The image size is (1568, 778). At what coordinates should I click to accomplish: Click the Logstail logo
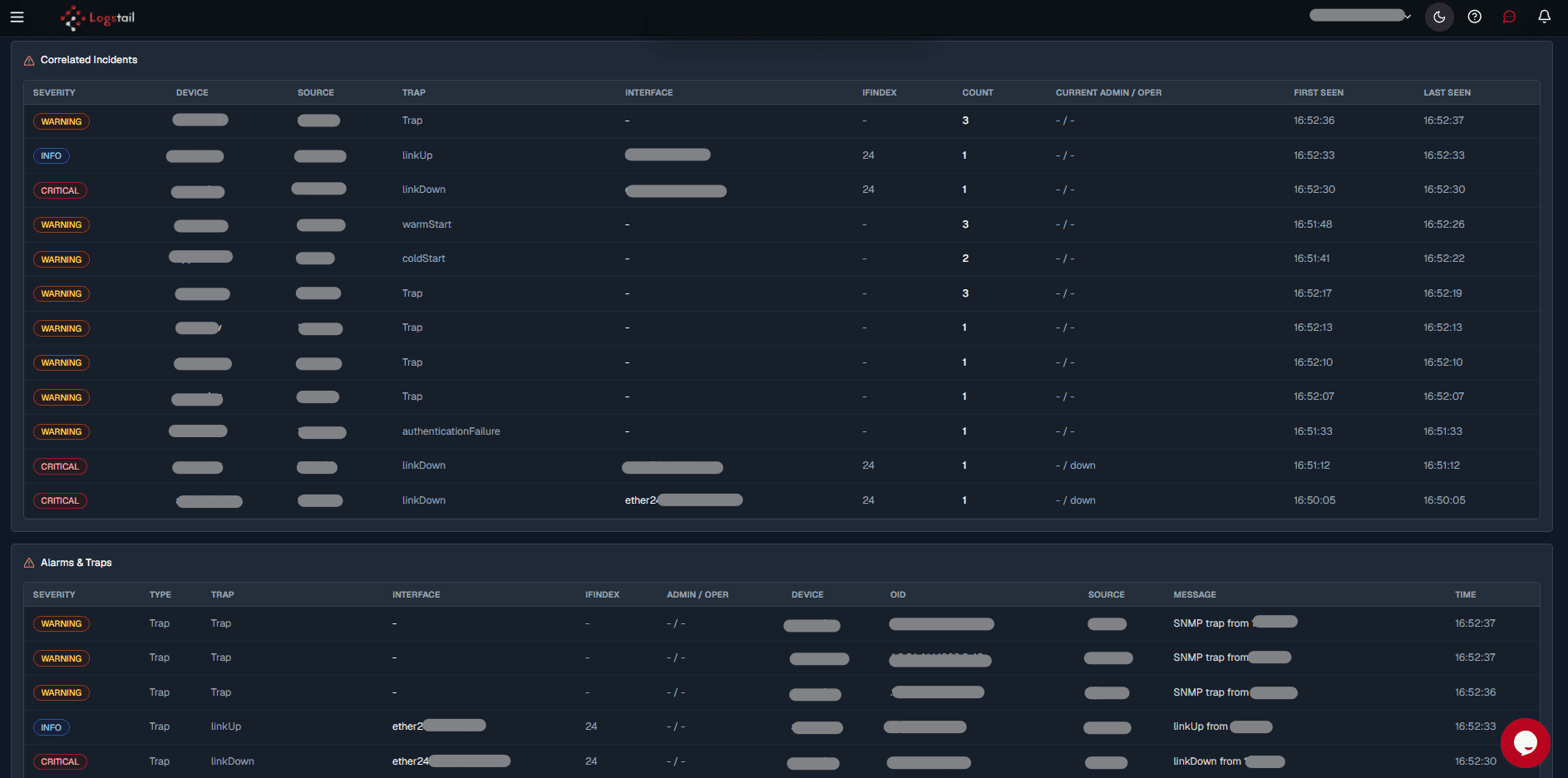(x=98, y=17)
